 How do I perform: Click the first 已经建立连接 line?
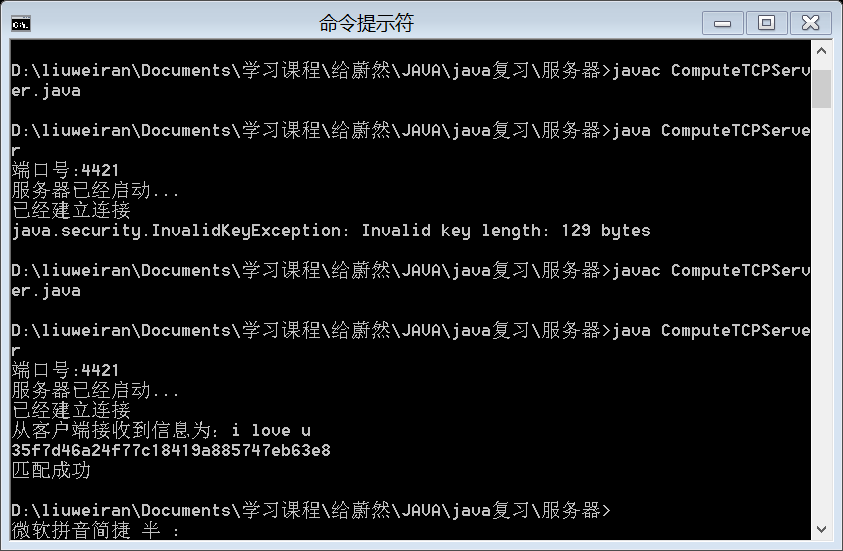point(71,210)
